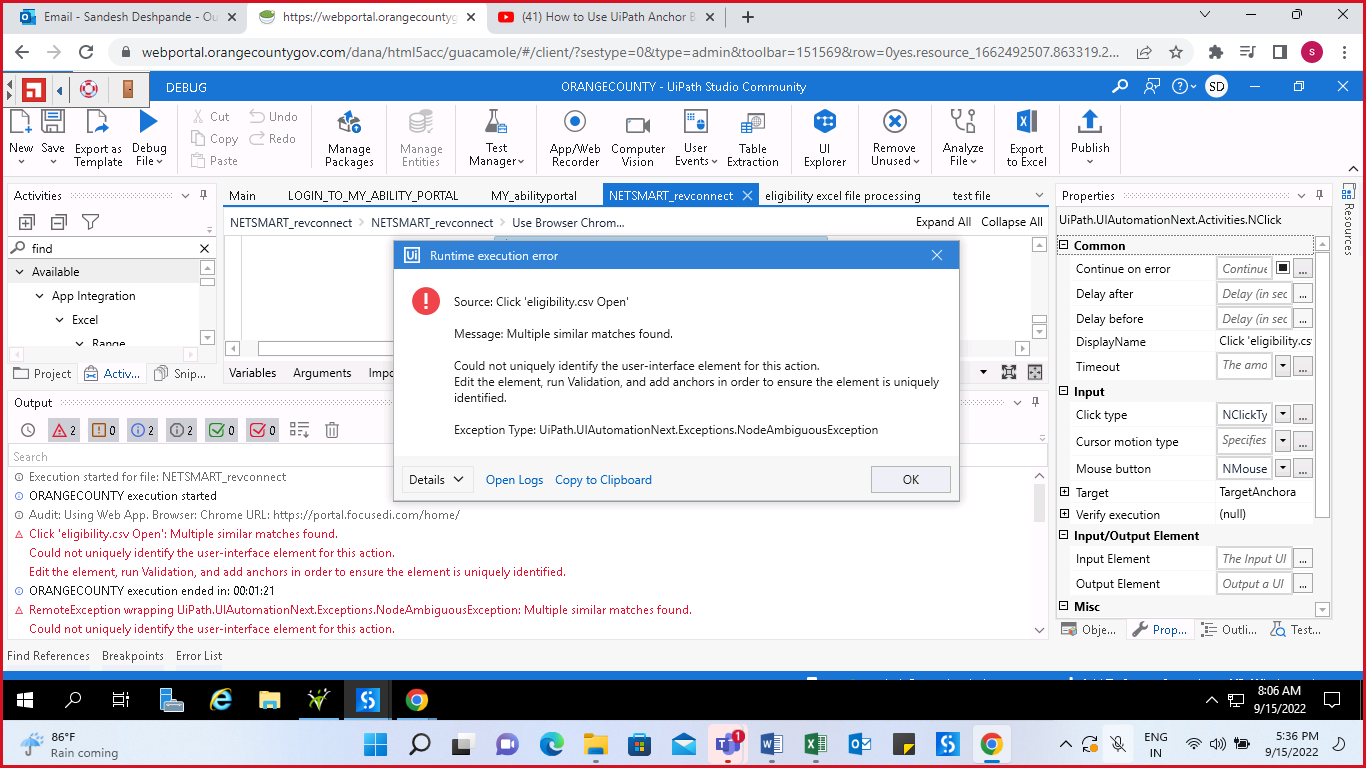The height and width of the screenshot is (768, 1366).
Task: Click the Delay after input field
Action: point(1254,294)
